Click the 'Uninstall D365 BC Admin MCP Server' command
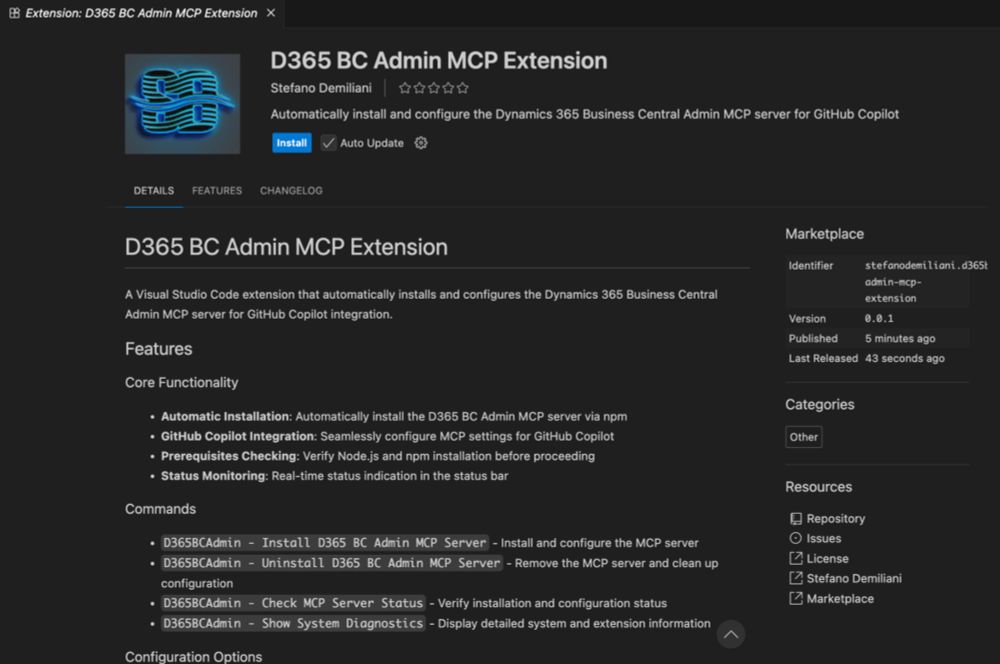The height and width of the screenshot is (664, 1000). pos(332,563)
